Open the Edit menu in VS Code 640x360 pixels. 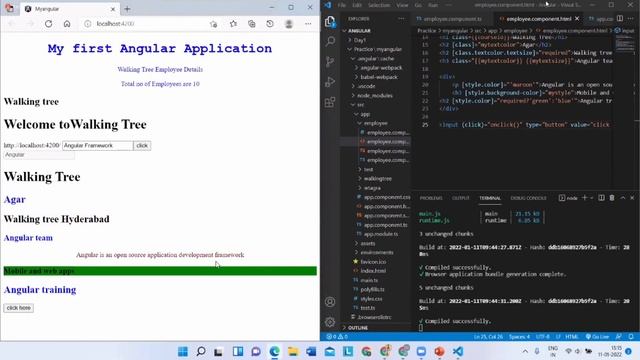(x=357, y=5)
